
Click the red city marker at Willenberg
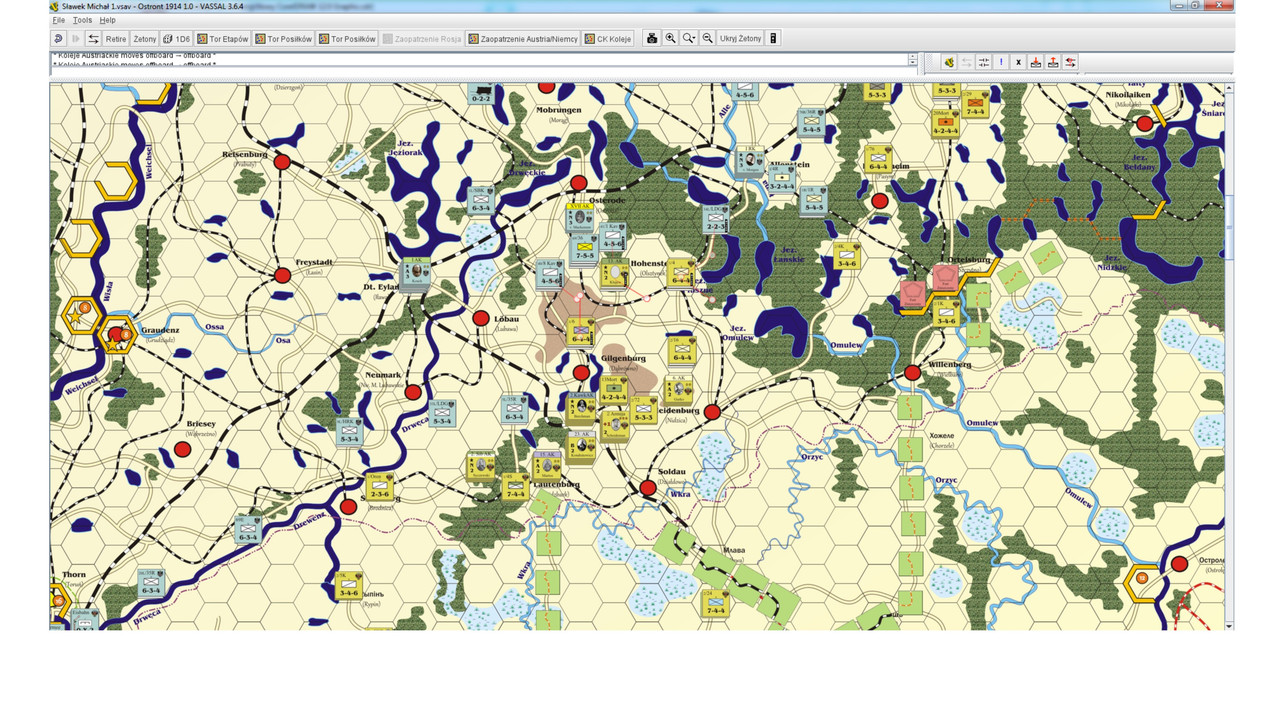tap(912, 373)
